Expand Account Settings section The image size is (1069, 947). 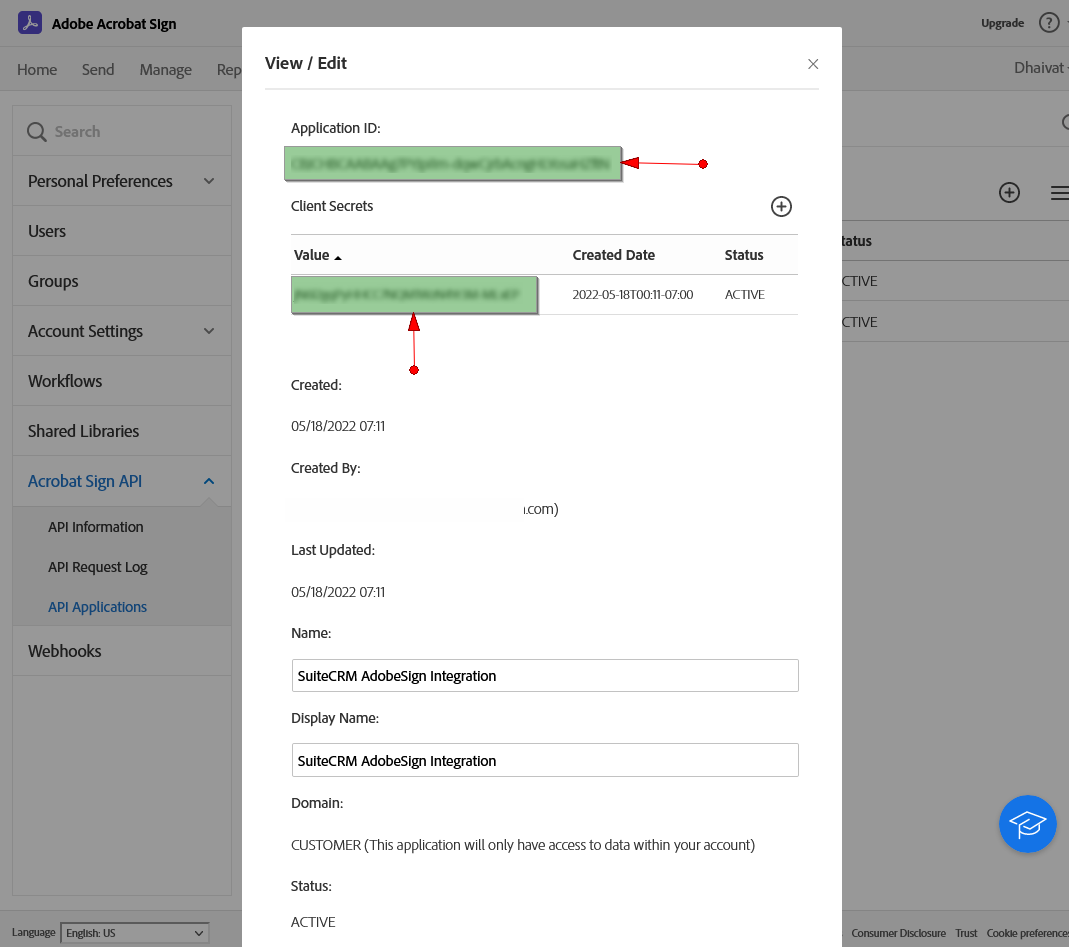pos(209,331)
